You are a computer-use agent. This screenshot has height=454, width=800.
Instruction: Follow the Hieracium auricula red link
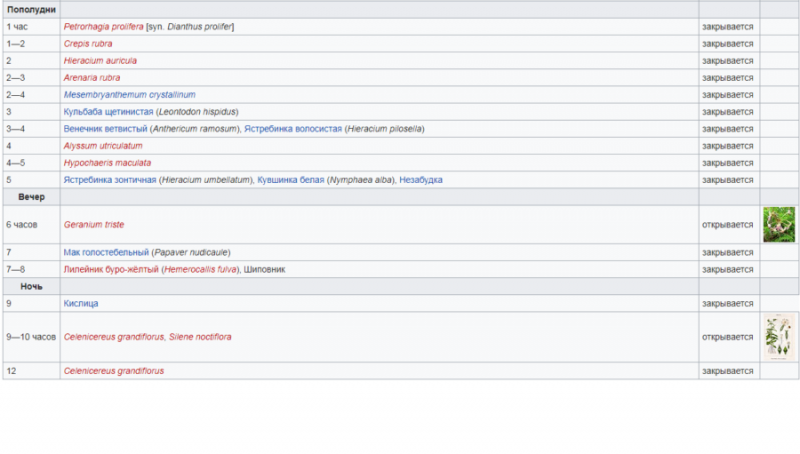coord(100,61)
